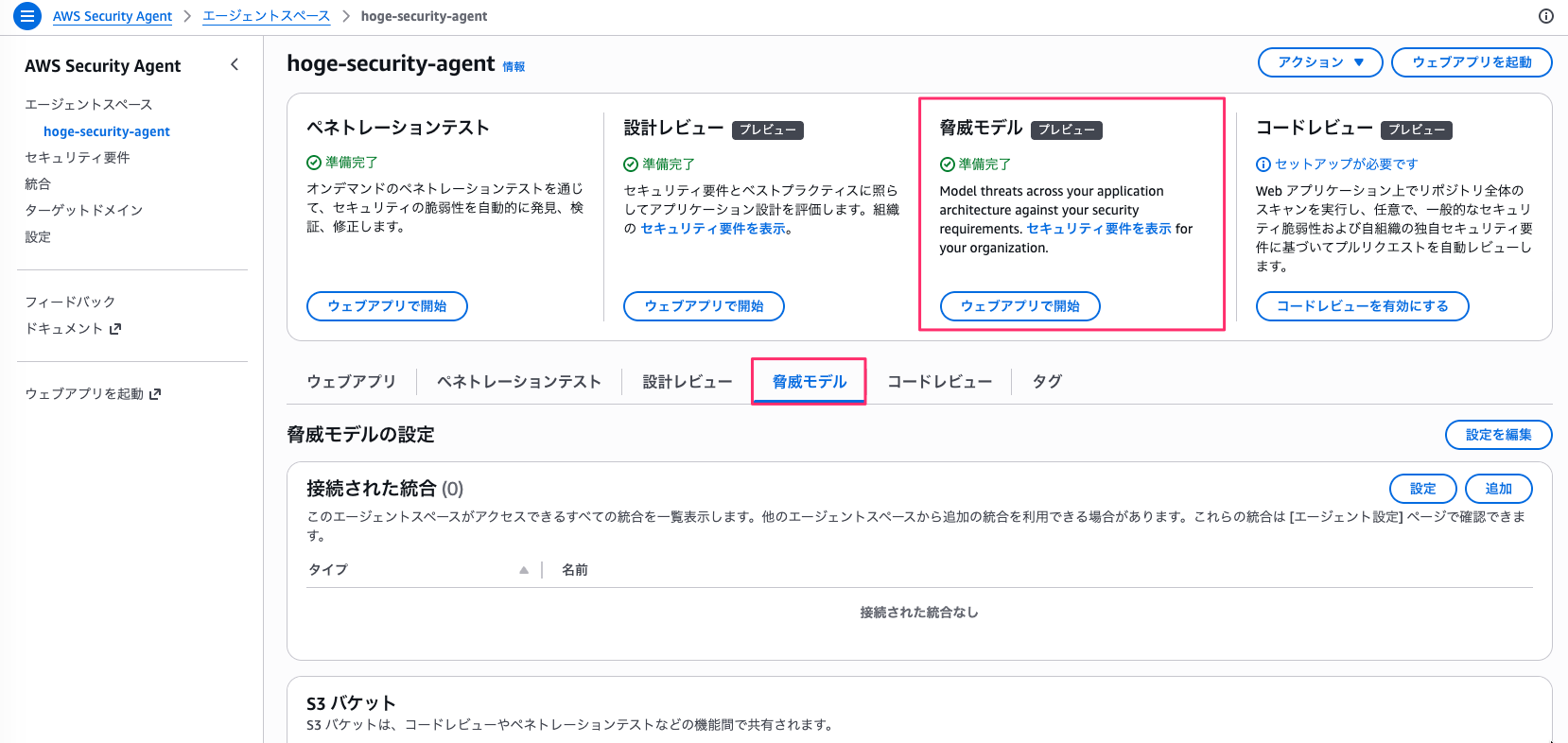Screen dimensions: 1568x743
Task: Start 設計レビュー in web app
Action: [704, 306]
